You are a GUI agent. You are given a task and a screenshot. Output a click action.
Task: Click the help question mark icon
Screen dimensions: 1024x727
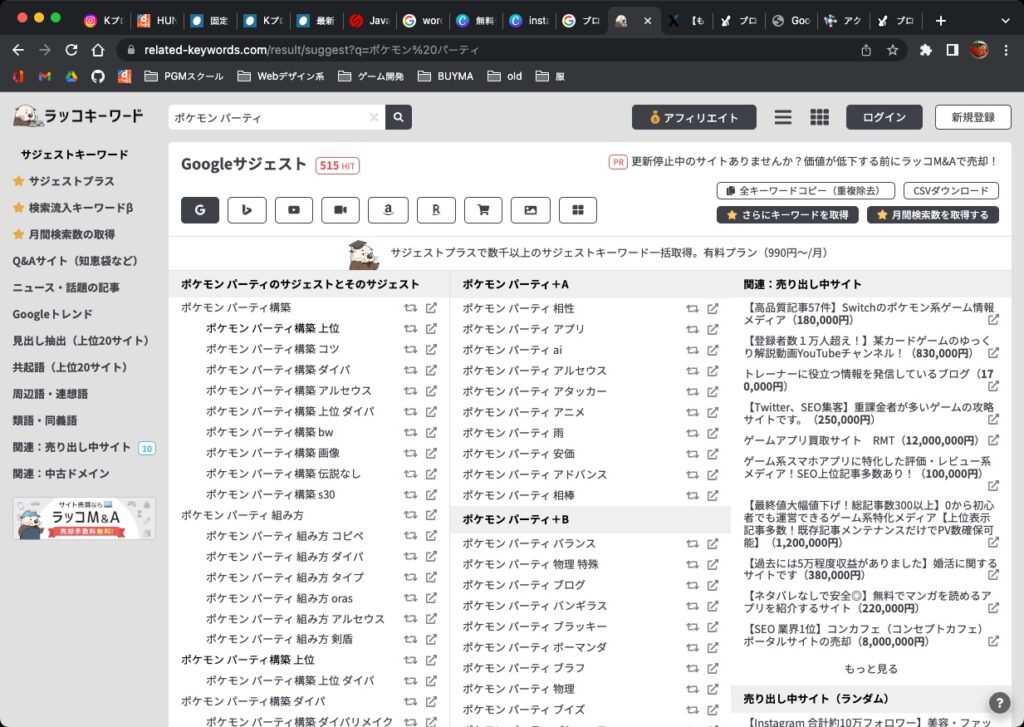pyautogui.click(x=998, y=702)
